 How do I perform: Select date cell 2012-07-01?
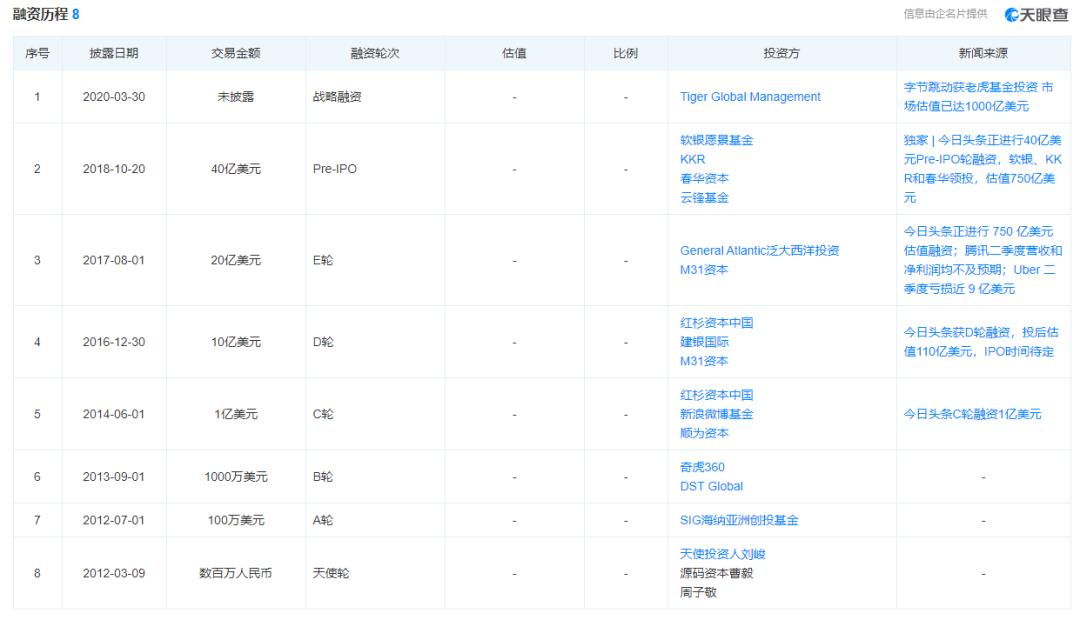(114, 521)
